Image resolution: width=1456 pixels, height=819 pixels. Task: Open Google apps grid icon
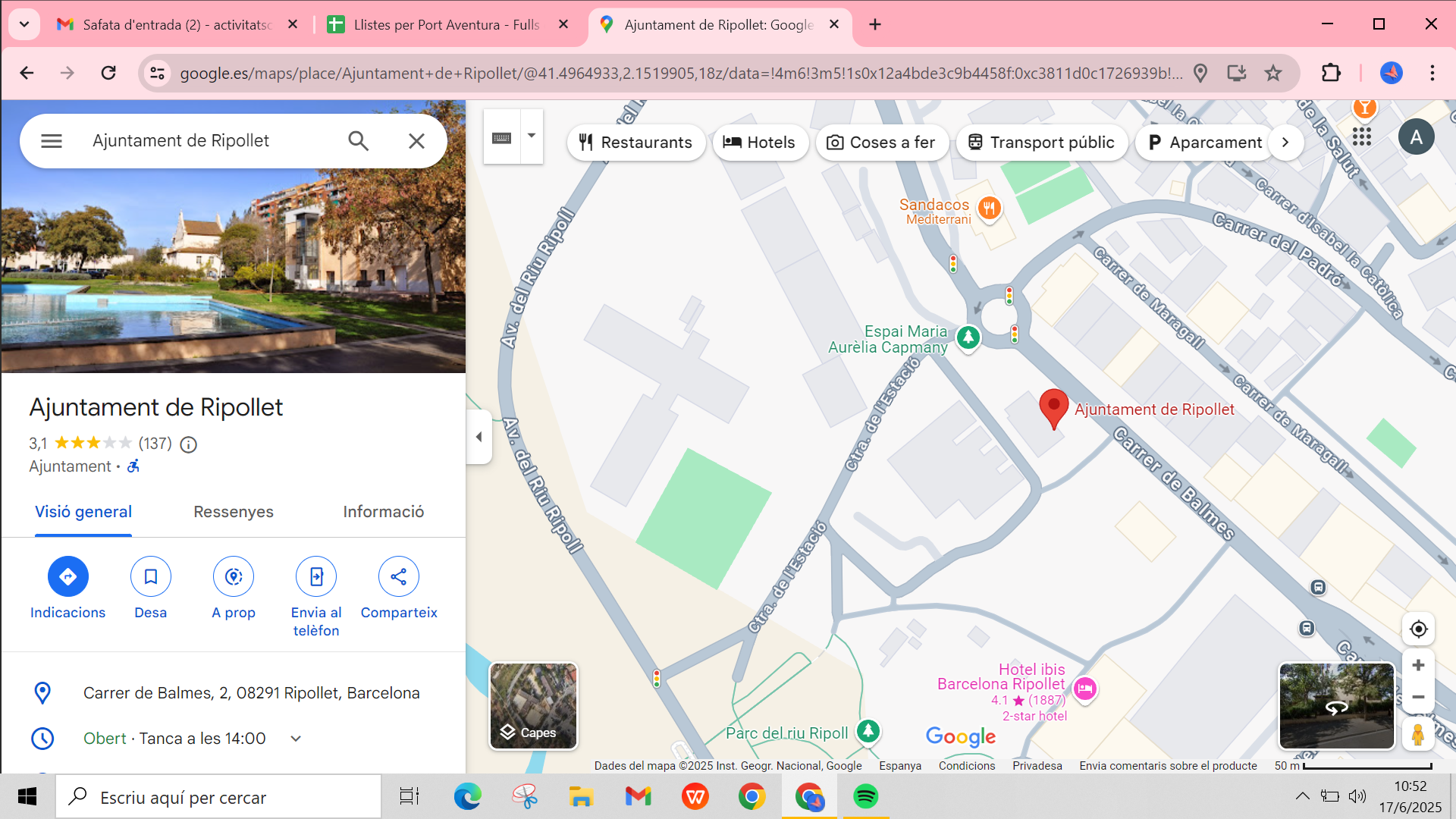click(x=1362, y=137)
